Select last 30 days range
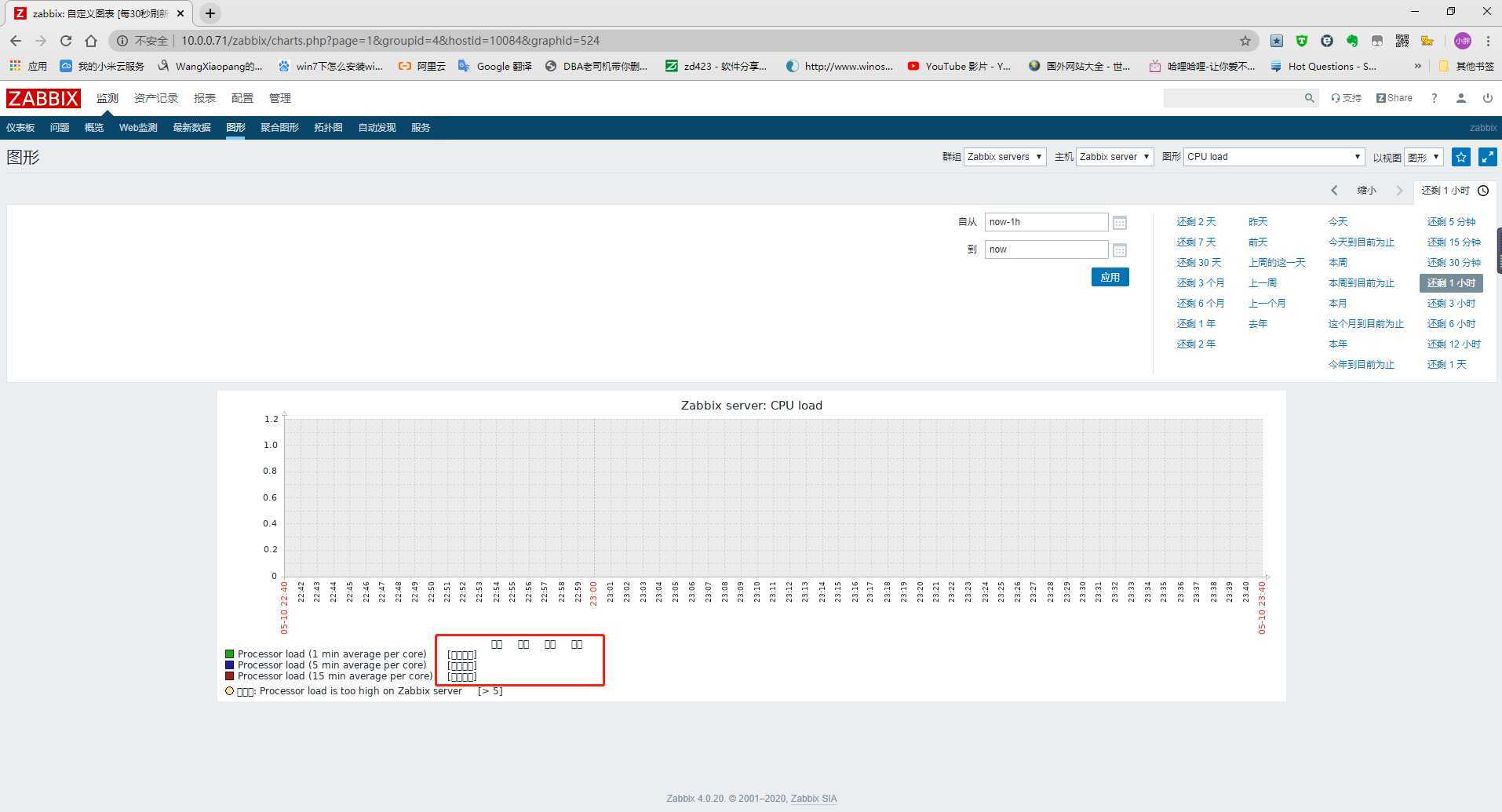The width and height of the screenshot is (1502, 812). click(1198, 263)
